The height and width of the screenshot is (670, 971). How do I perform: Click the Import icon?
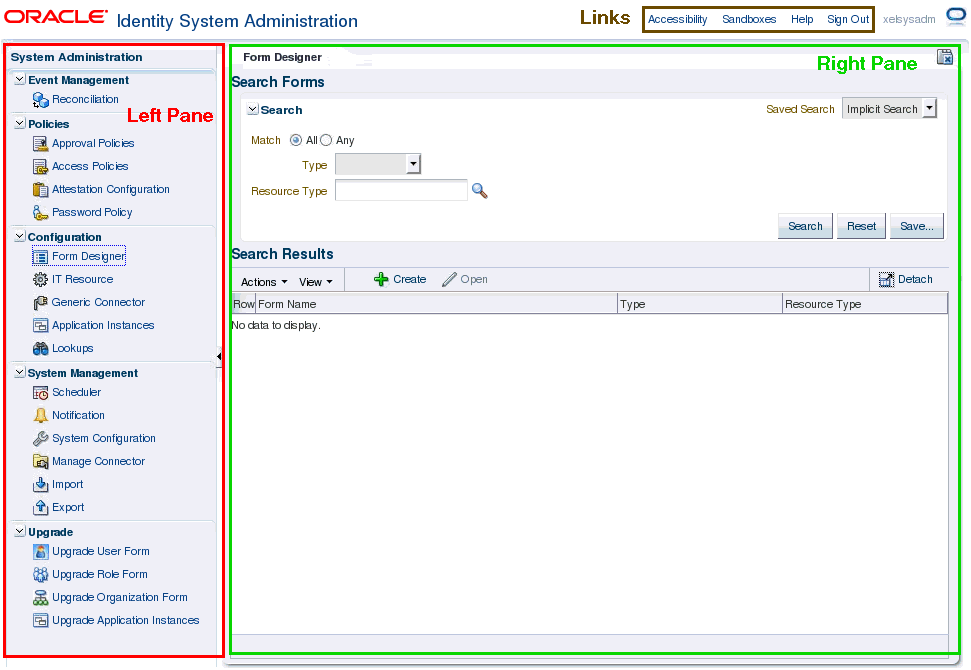40,484
